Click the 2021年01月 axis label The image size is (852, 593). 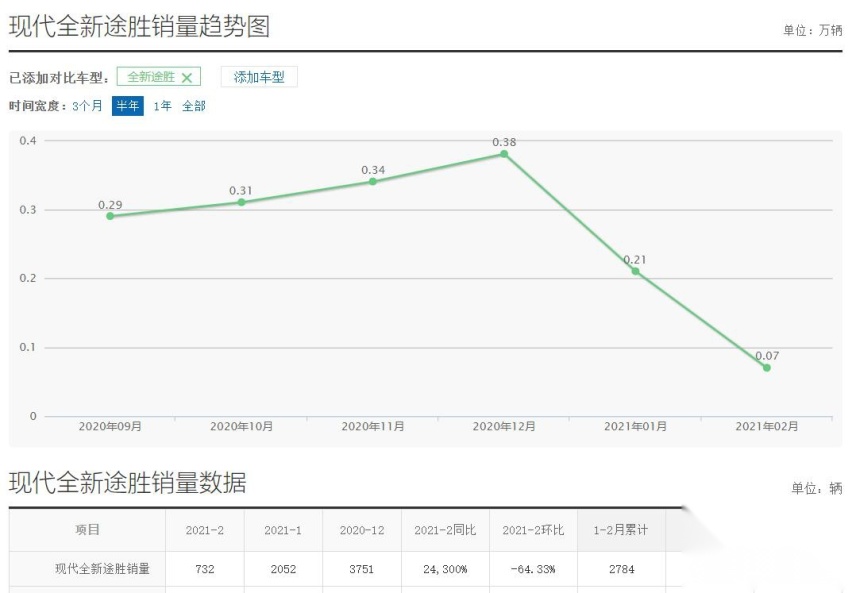(x=635, y=426)
